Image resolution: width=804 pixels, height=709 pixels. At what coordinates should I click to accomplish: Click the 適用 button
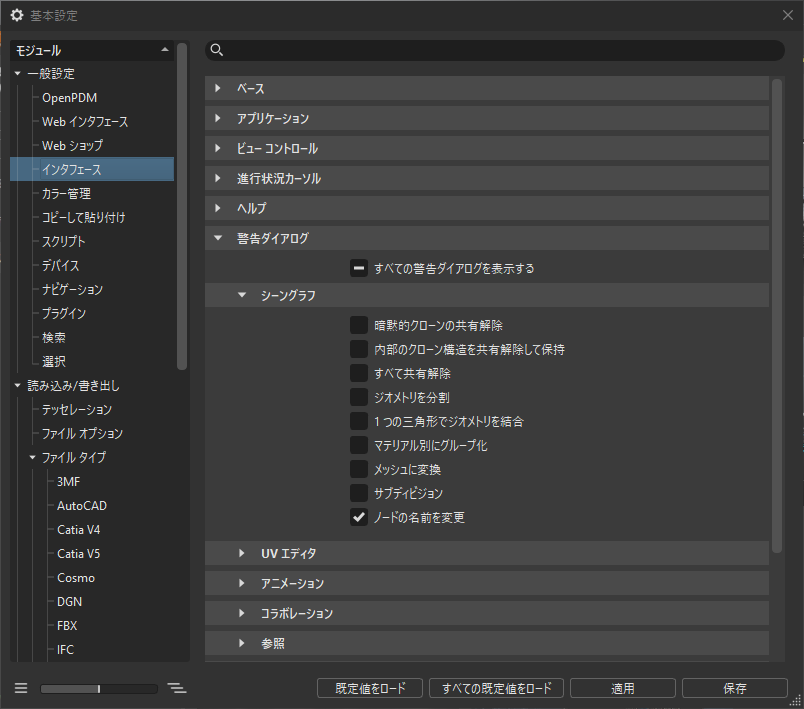(622, 687)
